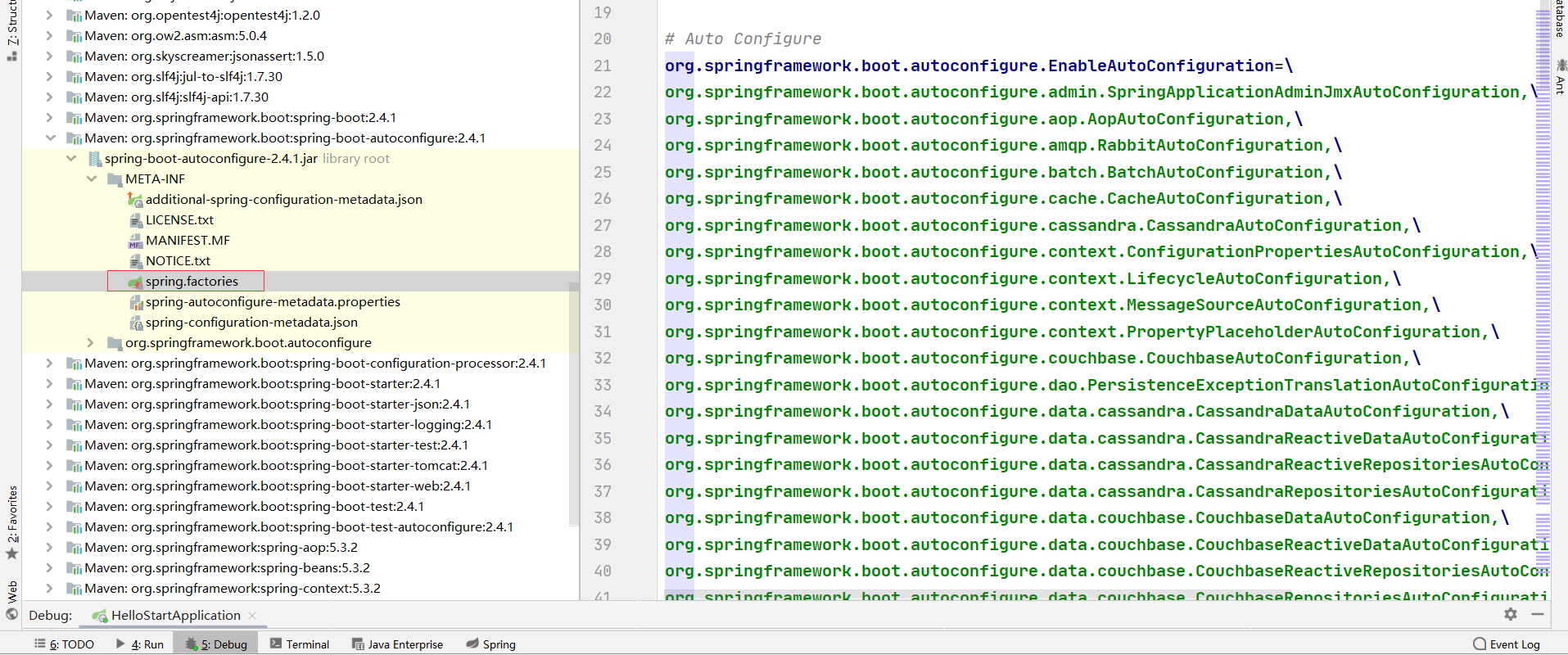Expand Maven slf4j-api:1.7.30 library
The width and height of the screenshot is (1568, 655).
pyautogui.click(x=51, y=97)
